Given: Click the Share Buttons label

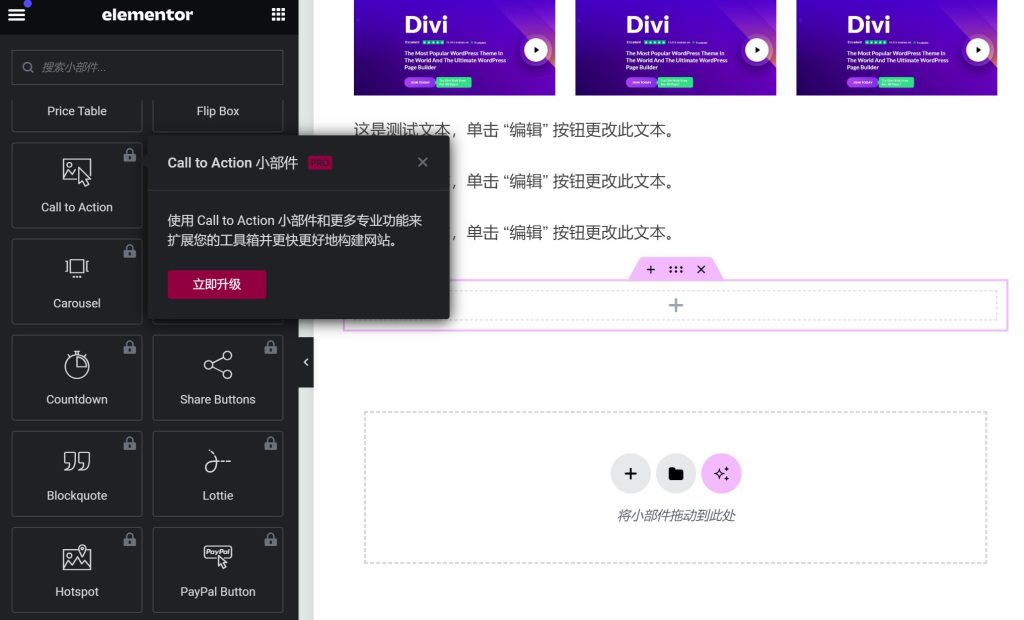Looking at the screenshot, I should (217, 399).
